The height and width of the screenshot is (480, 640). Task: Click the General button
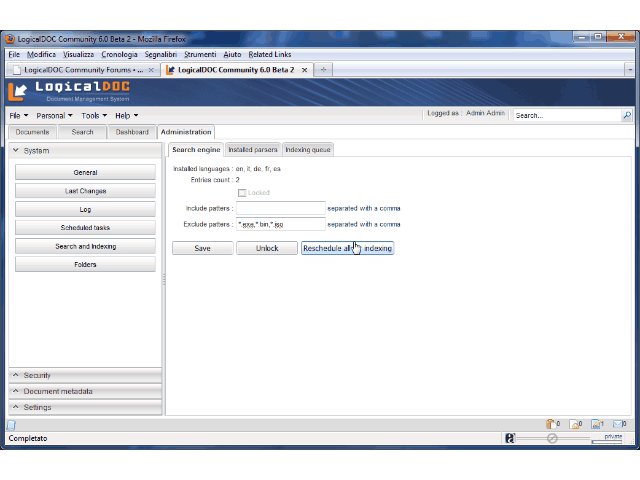pos(85,173)
